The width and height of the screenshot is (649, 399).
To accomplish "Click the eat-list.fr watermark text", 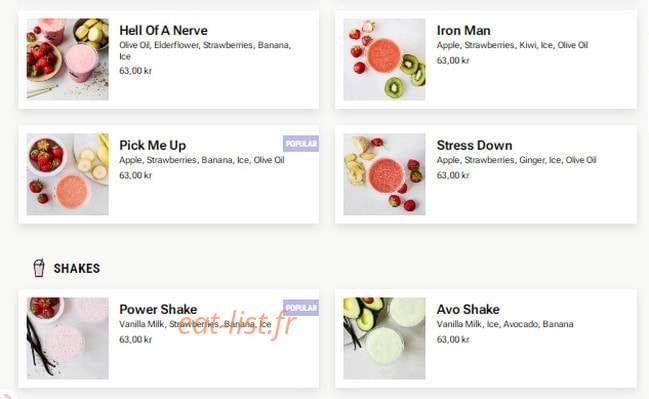I will [x=237, y=325].
